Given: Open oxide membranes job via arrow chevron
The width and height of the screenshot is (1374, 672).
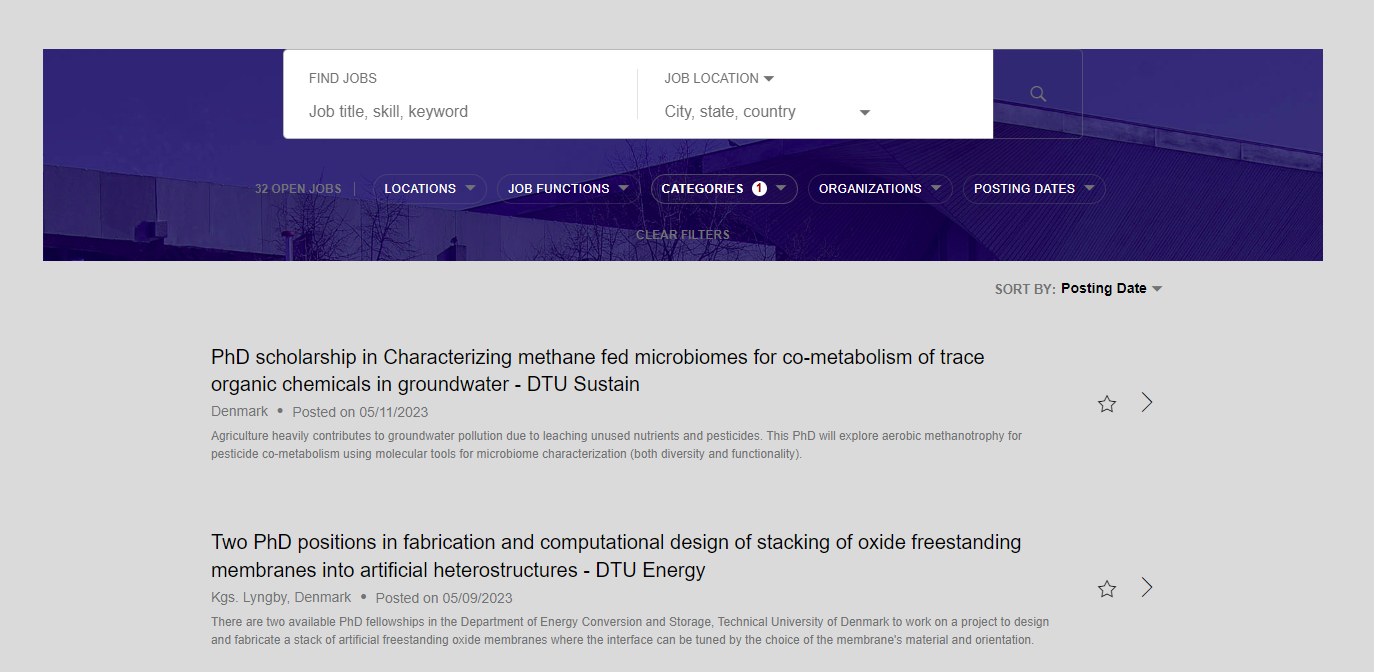Looking at the screenshot, I should (x=1147, y=587).
